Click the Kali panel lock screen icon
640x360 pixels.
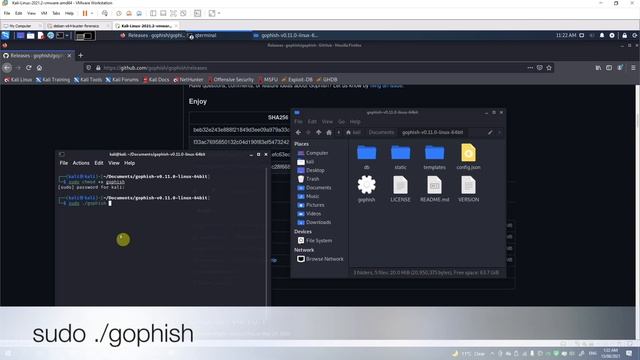pos(624,36)
